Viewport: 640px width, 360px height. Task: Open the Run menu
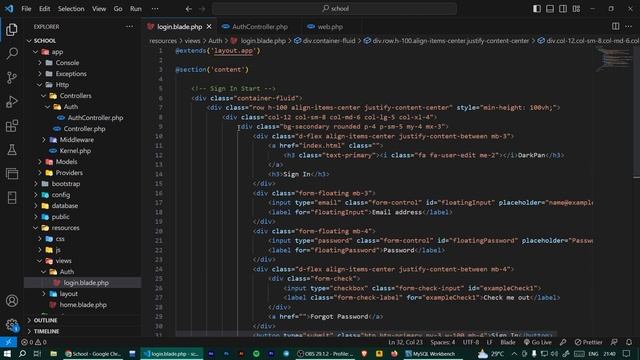[136, 9]
